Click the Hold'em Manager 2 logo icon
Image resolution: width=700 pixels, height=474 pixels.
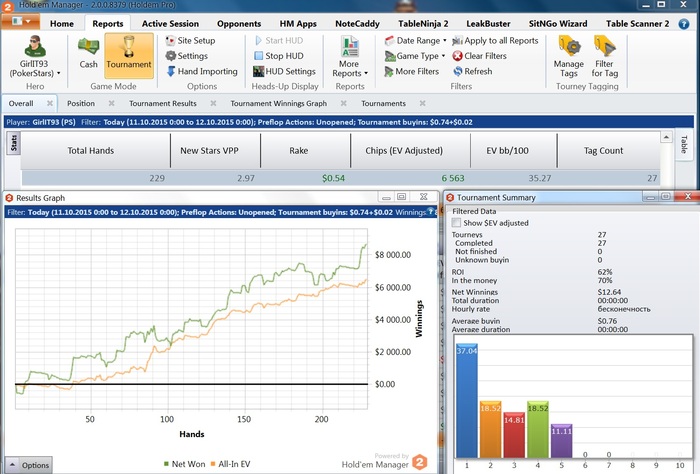point(7,6)
